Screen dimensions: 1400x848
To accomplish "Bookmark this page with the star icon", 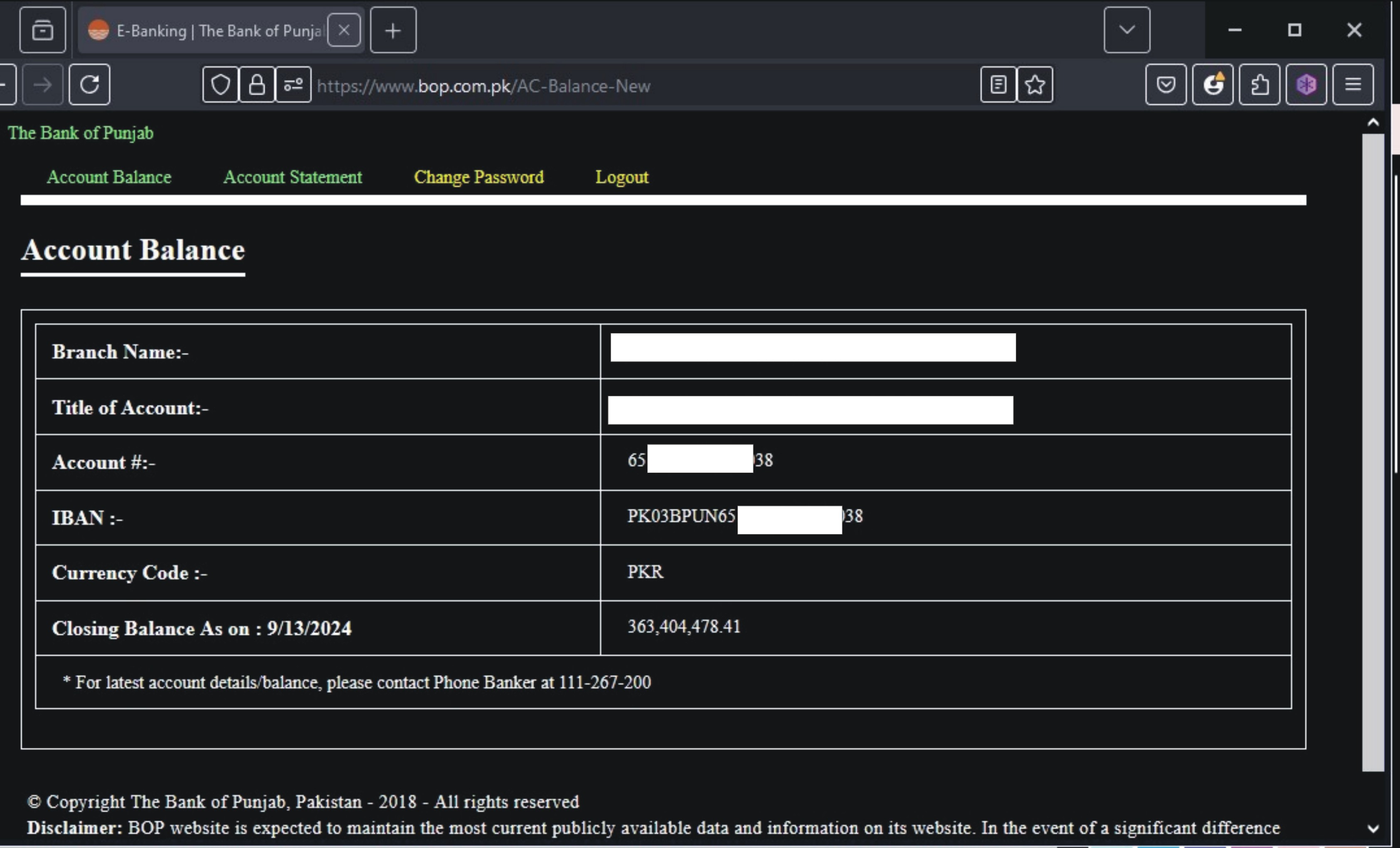I will (1035, 85).
